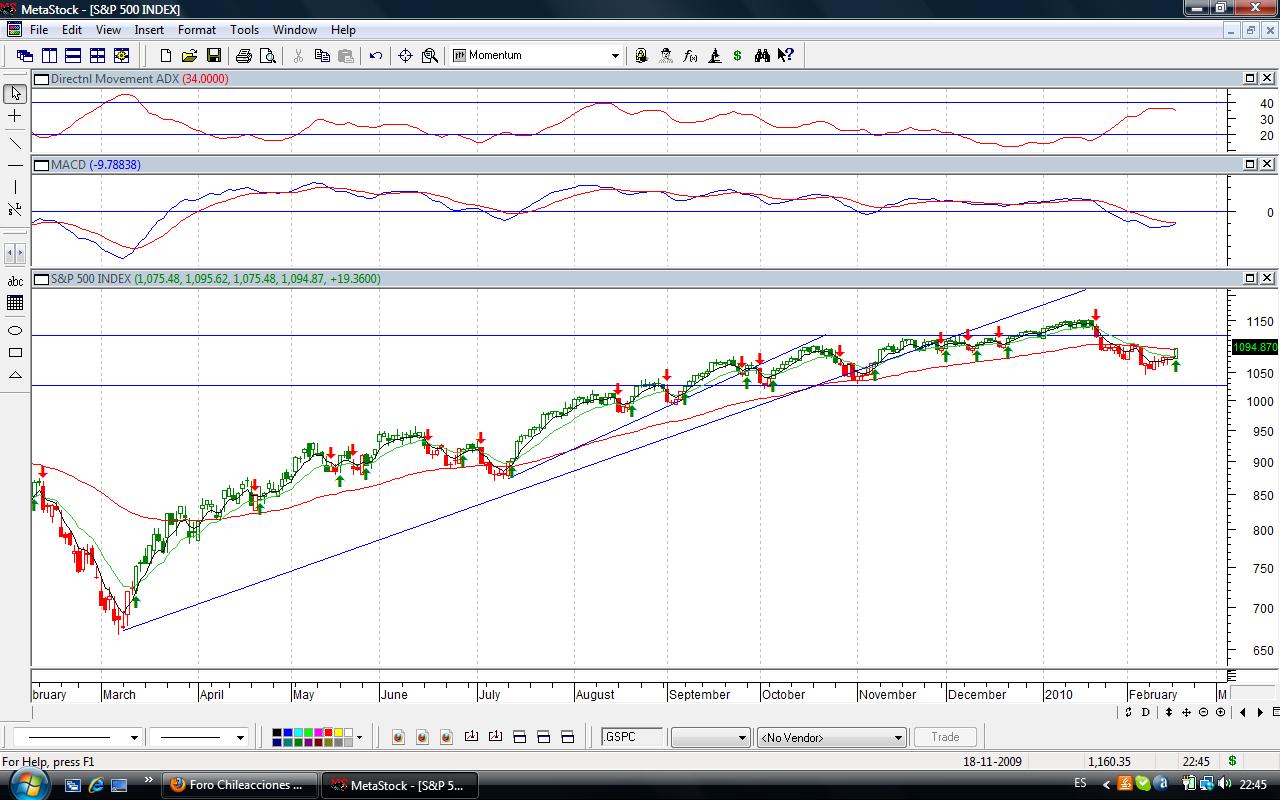The image size is (1280, 800).
Task: Click the MetaStock taskbar button
Action: click(399, 785)
